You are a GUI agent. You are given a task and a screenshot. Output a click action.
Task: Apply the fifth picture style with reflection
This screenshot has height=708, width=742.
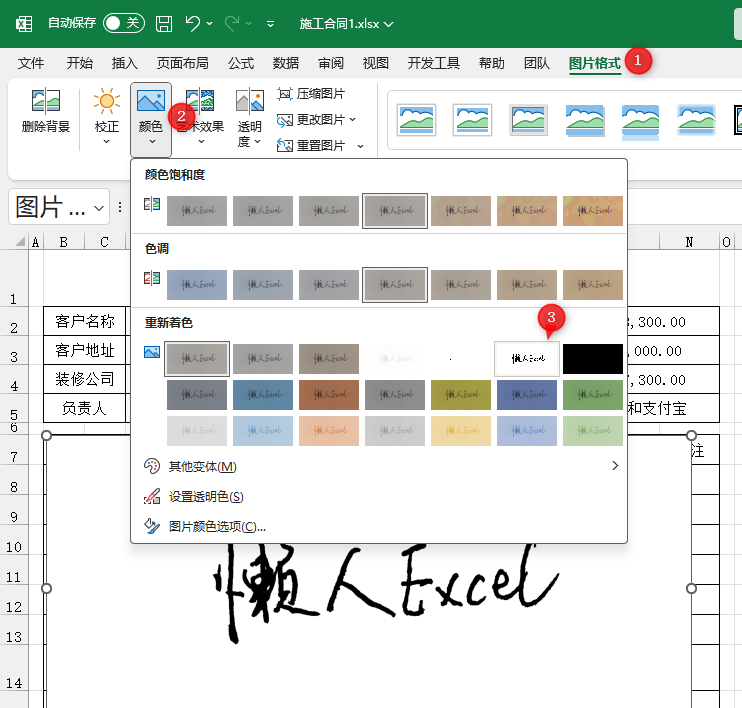point(640,122)
